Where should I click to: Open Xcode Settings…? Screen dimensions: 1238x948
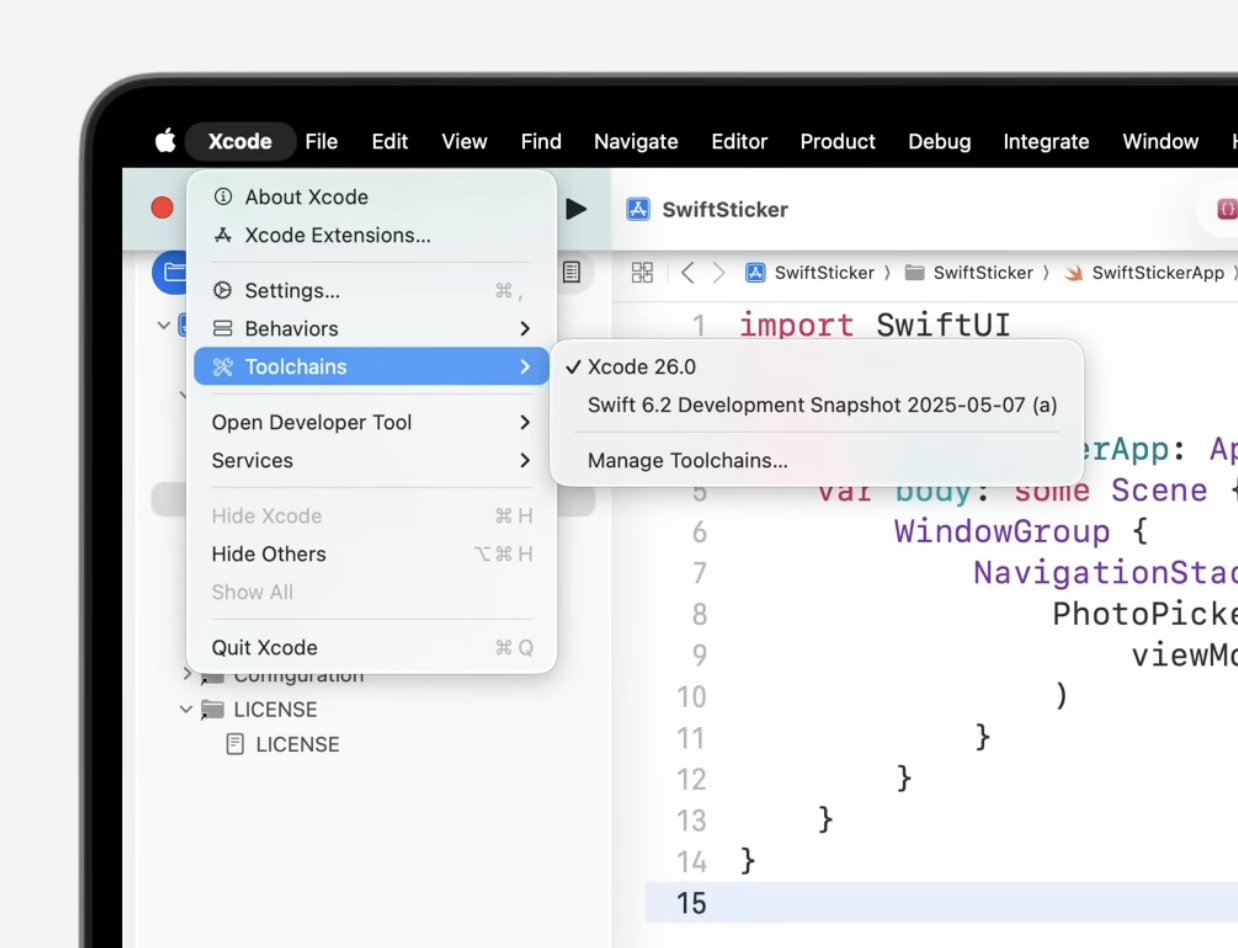coord(371,291)
